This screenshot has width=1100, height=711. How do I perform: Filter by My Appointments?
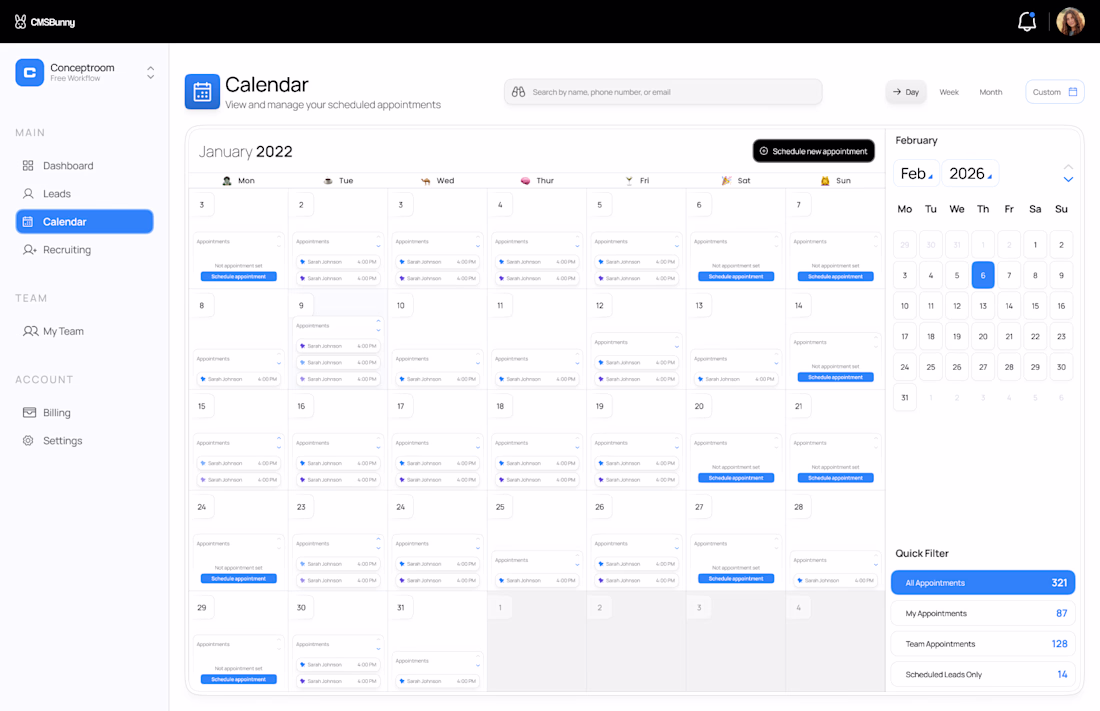(x=983, y=613)
